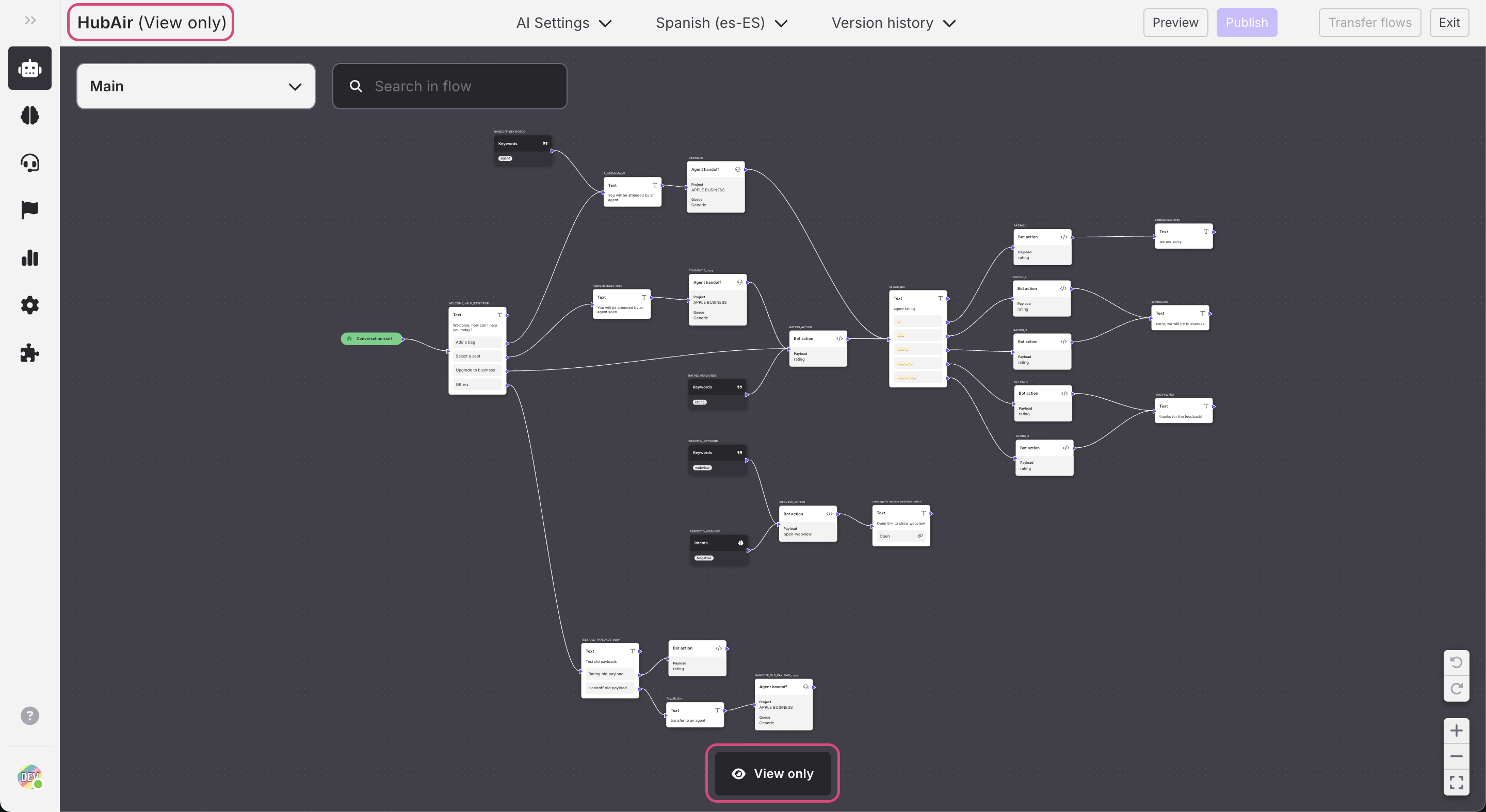Open the puzzle piece integrations icon
The image size is (1486, 812).
tap(29, 353)
